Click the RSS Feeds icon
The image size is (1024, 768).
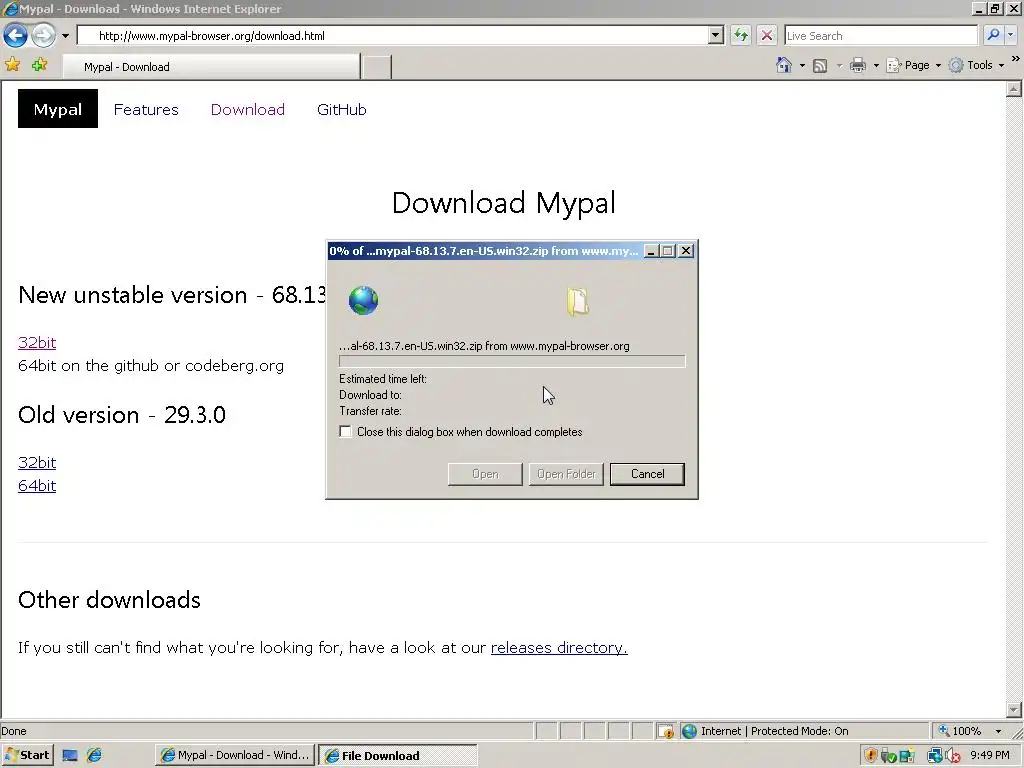[x=820, y=65]
